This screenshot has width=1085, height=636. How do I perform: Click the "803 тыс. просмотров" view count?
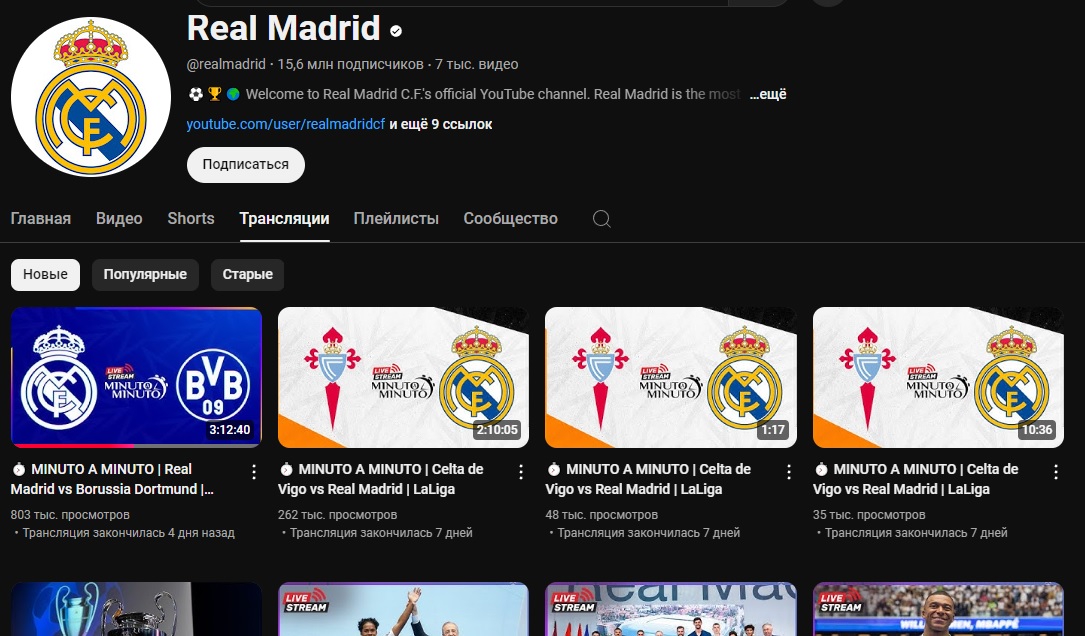click(70, 515)
